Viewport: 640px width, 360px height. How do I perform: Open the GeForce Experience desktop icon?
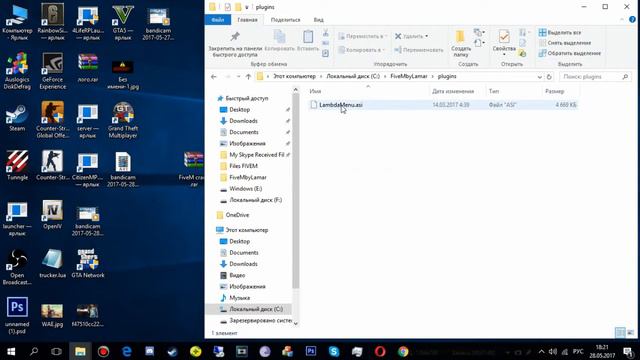[53, 71]
